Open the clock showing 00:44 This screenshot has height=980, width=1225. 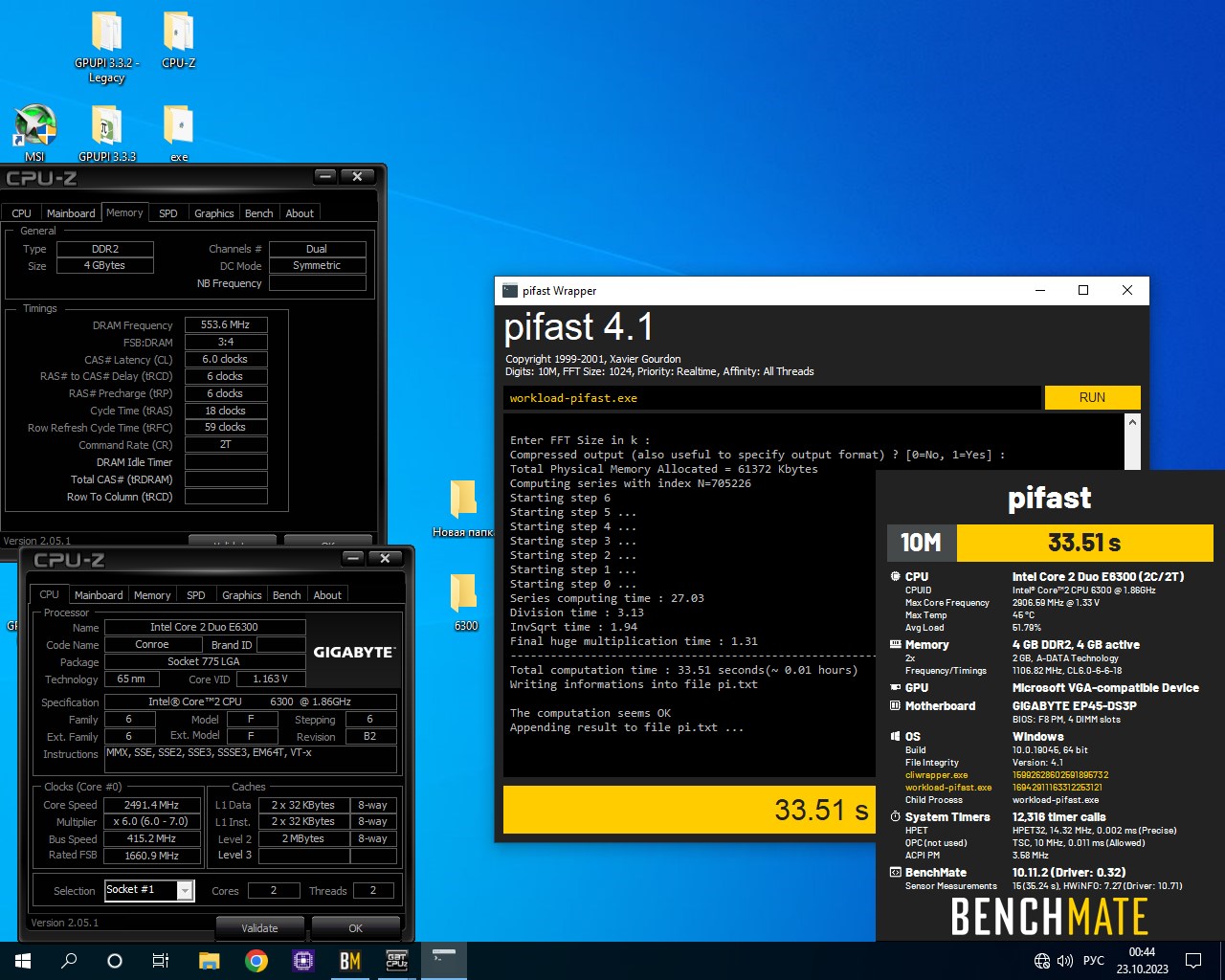point(1142,961)
